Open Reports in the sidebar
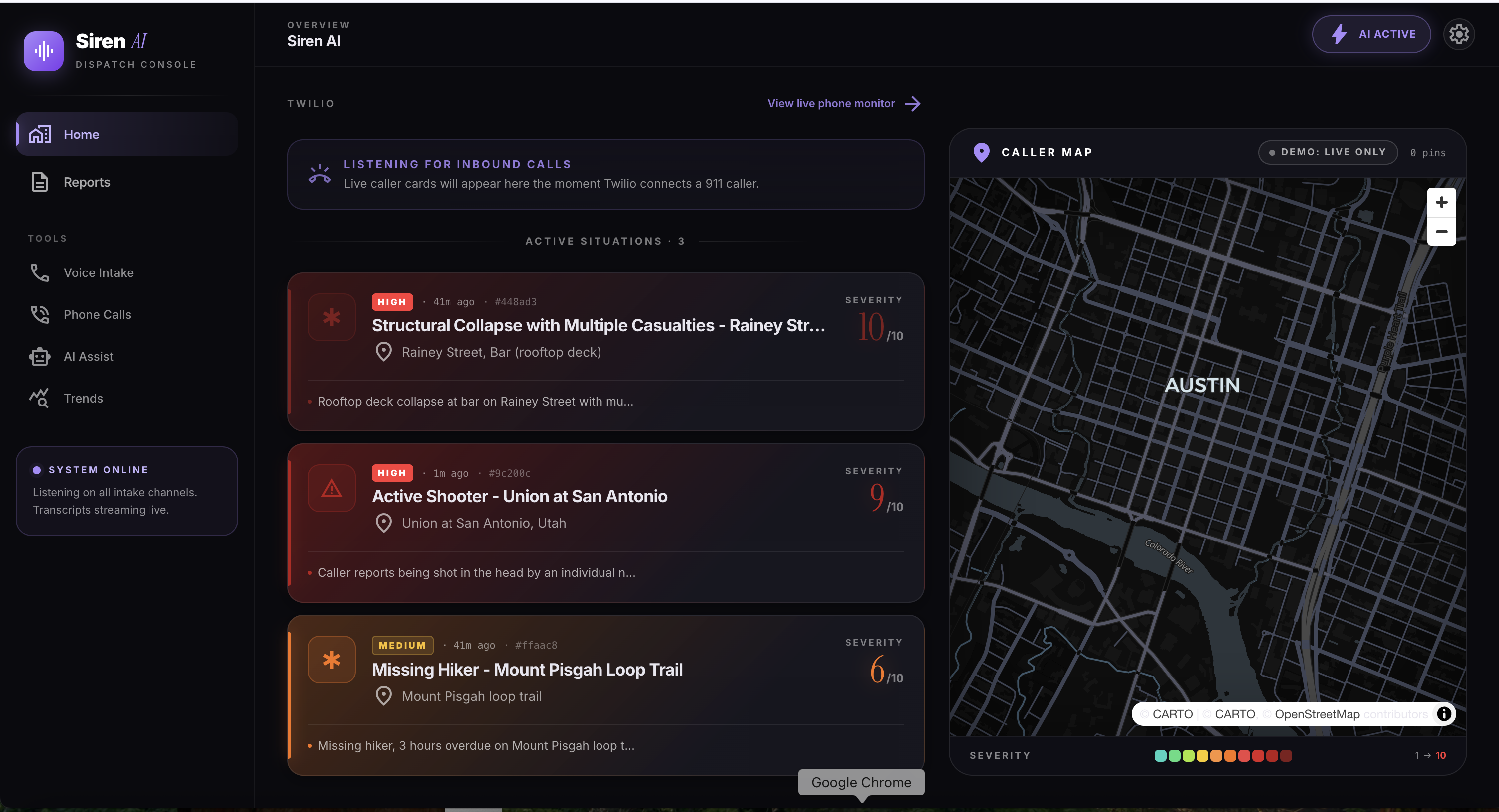This screenshot has width=1499, height=812. click(x=87, y=182)
